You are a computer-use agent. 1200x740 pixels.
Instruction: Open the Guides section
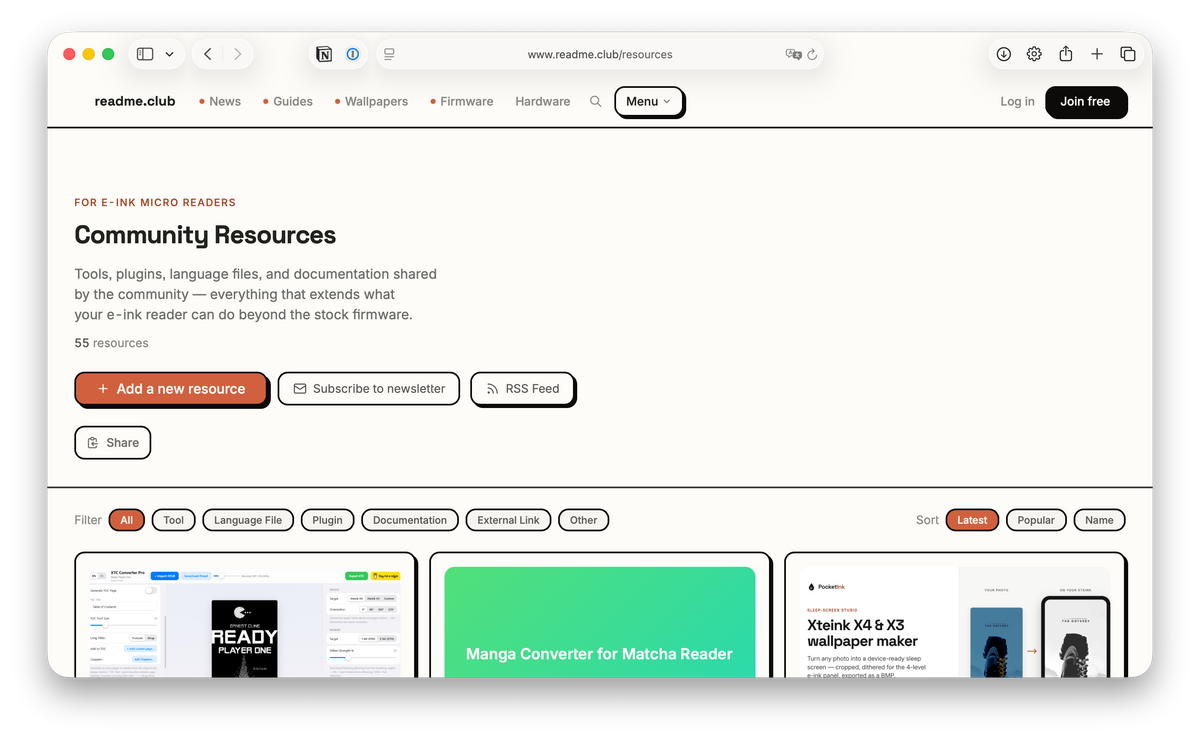click(288, 101)
